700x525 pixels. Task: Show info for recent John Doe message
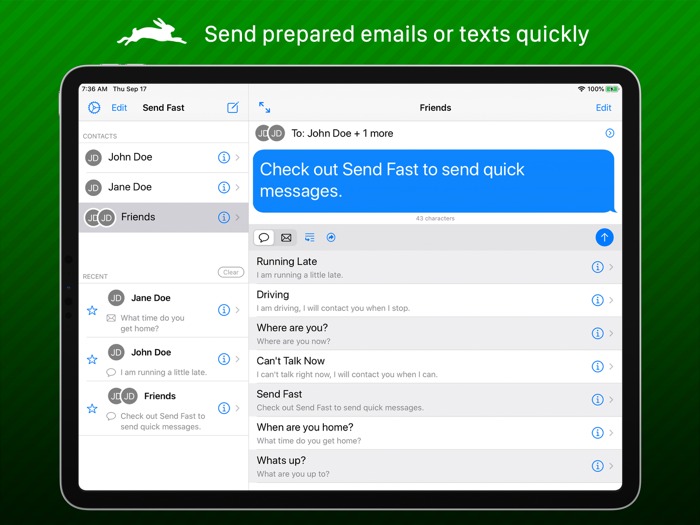[224, 359]
